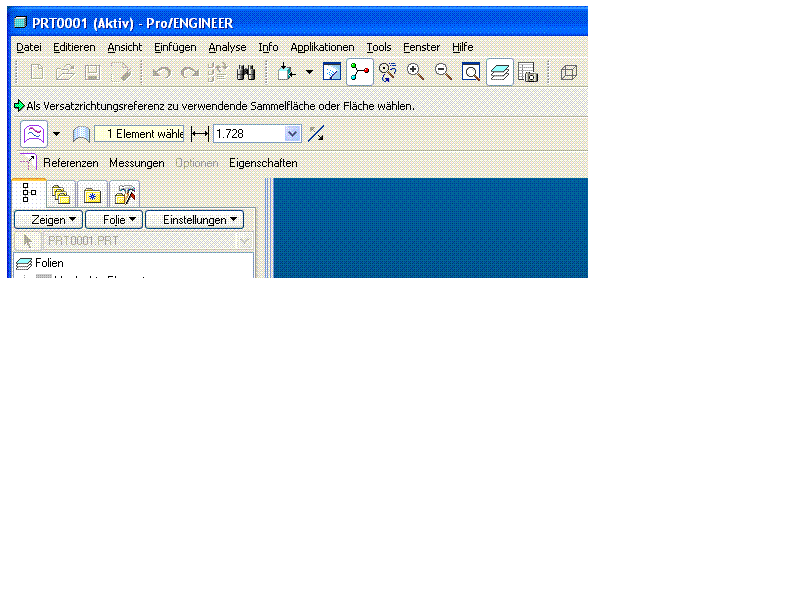800x600 pixels.
Task: Open the Analyse menu
Action: click(227, 47)
